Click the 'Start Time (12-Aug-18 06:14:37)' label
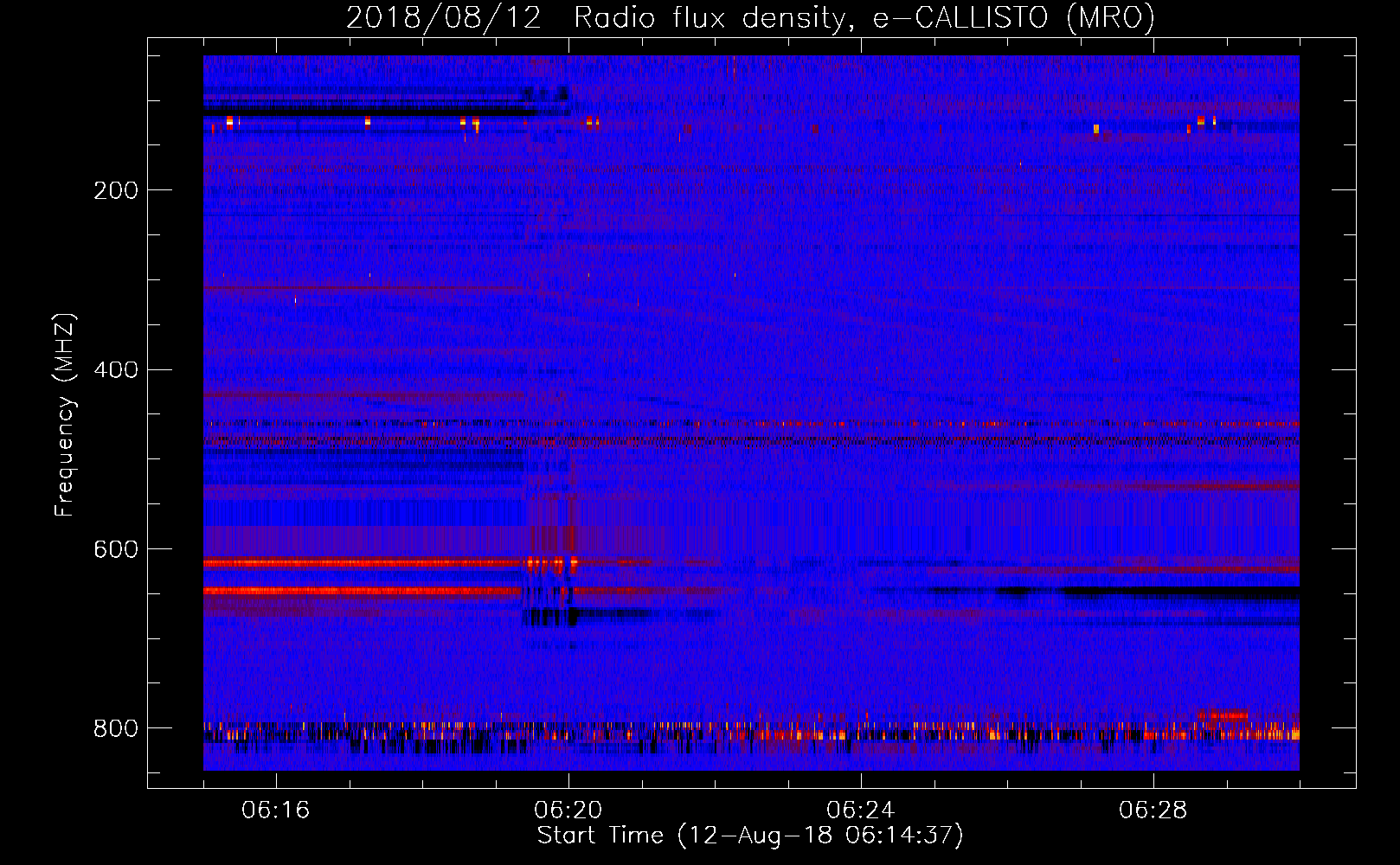 750,836
